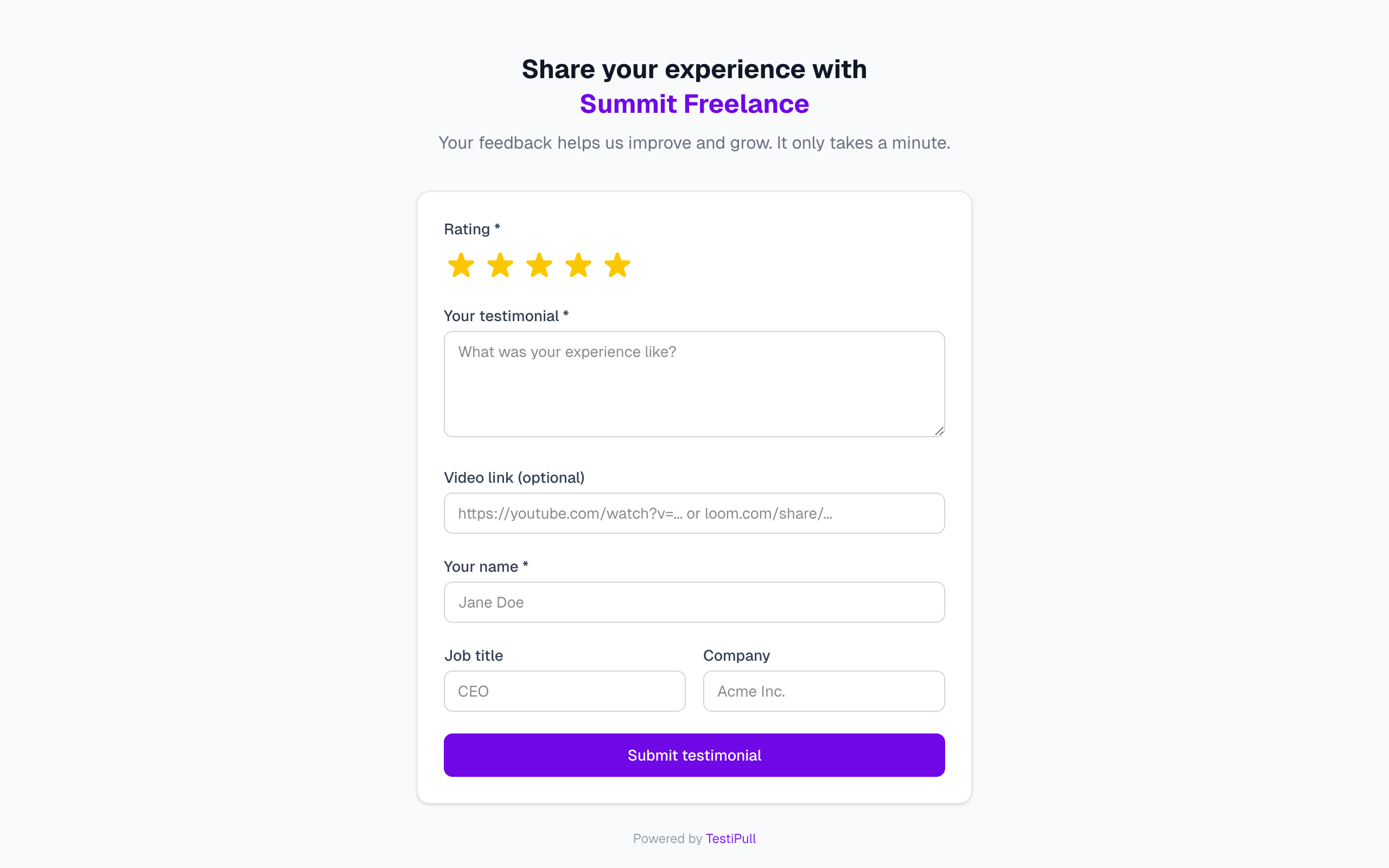Focus the Video link field
Screen dimensions: 1389x868
[694, 513]
